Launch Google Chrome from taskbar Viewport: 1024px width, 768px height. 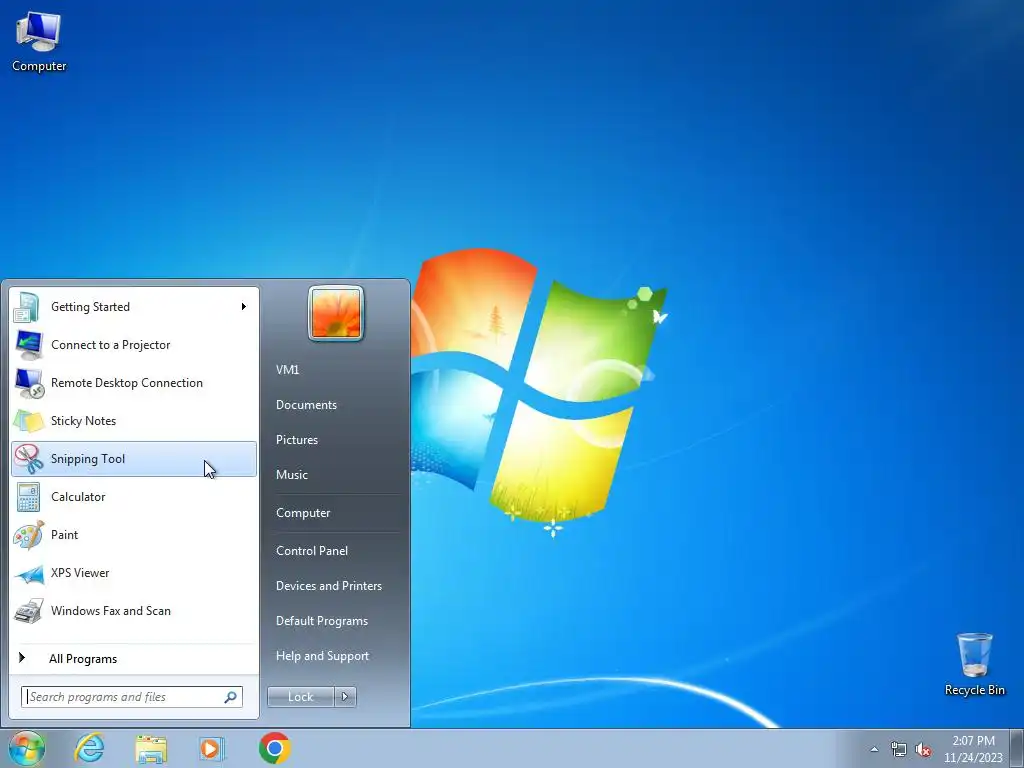274,748
